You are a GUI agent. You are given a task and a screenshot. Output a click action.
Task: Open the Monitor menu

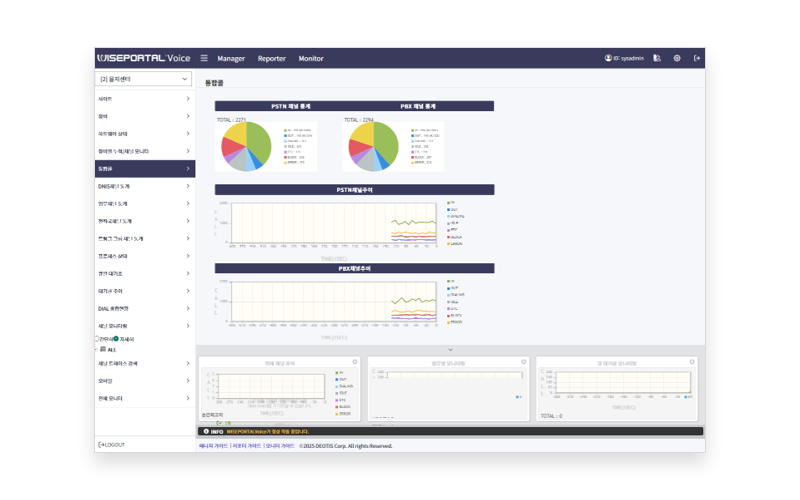click(311, 58)
